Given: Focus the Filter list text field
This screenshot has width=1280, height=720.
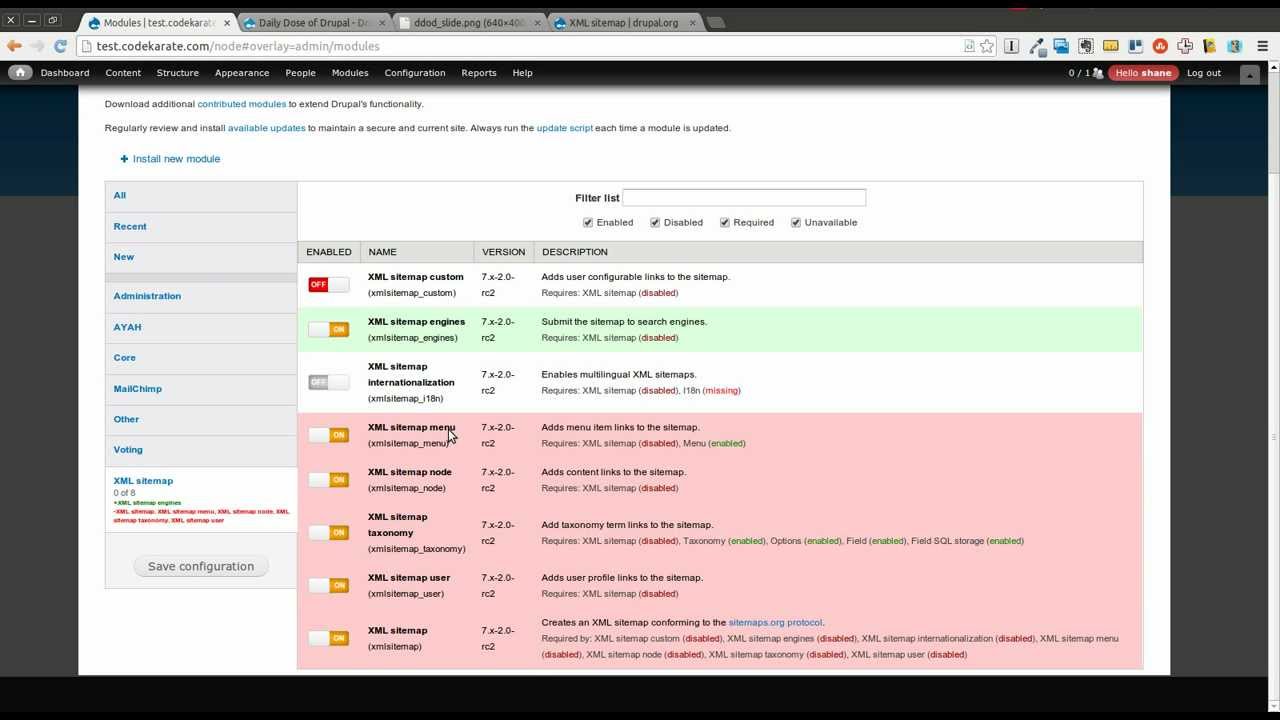Looking at the screenshot, I should [x=744, y=198].
